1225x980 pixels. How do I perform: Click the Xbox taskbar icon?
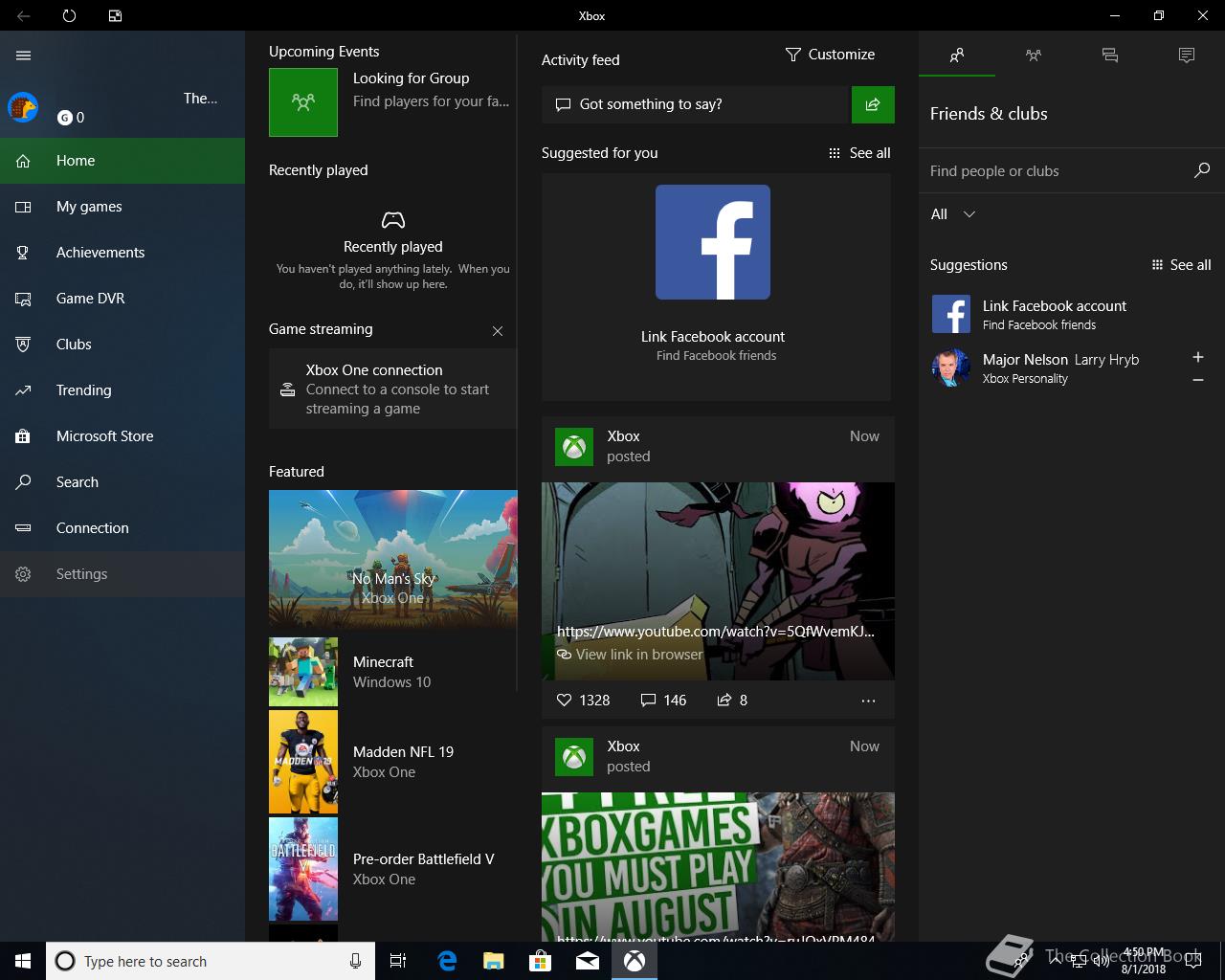tap(635, 961)
